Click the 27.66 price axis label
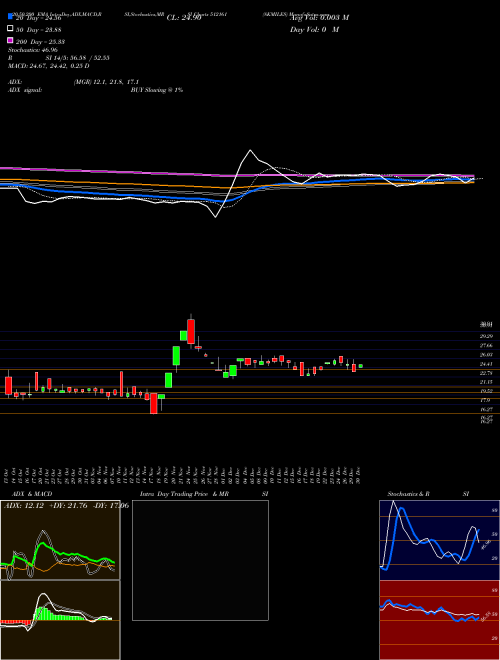 pos(486,345)
